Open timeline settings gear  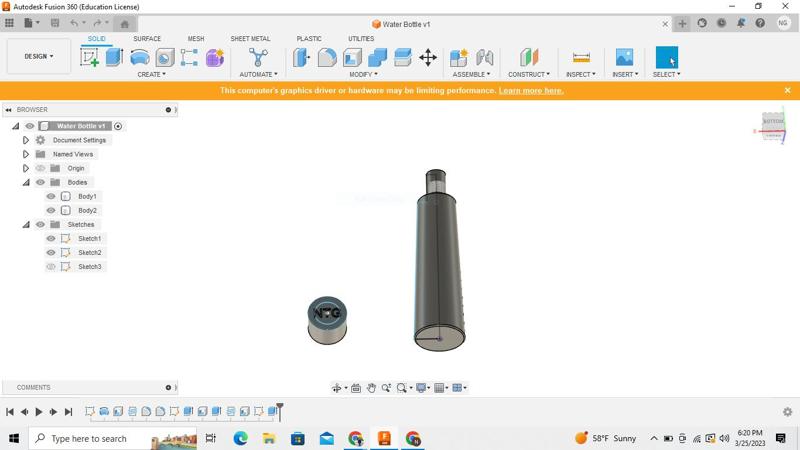pyautogui.click(x=788, y=412)
